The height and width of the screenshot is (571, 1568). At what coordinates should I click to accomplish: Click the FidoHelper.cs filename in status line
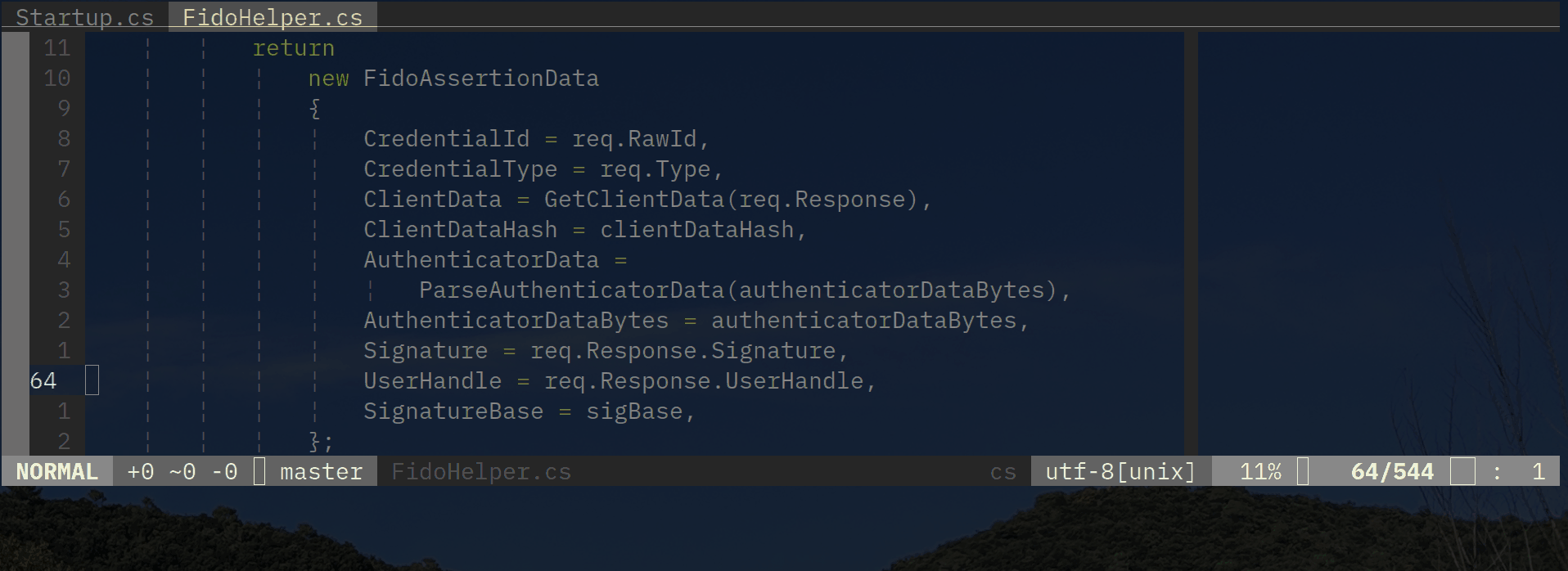(481, 472)
